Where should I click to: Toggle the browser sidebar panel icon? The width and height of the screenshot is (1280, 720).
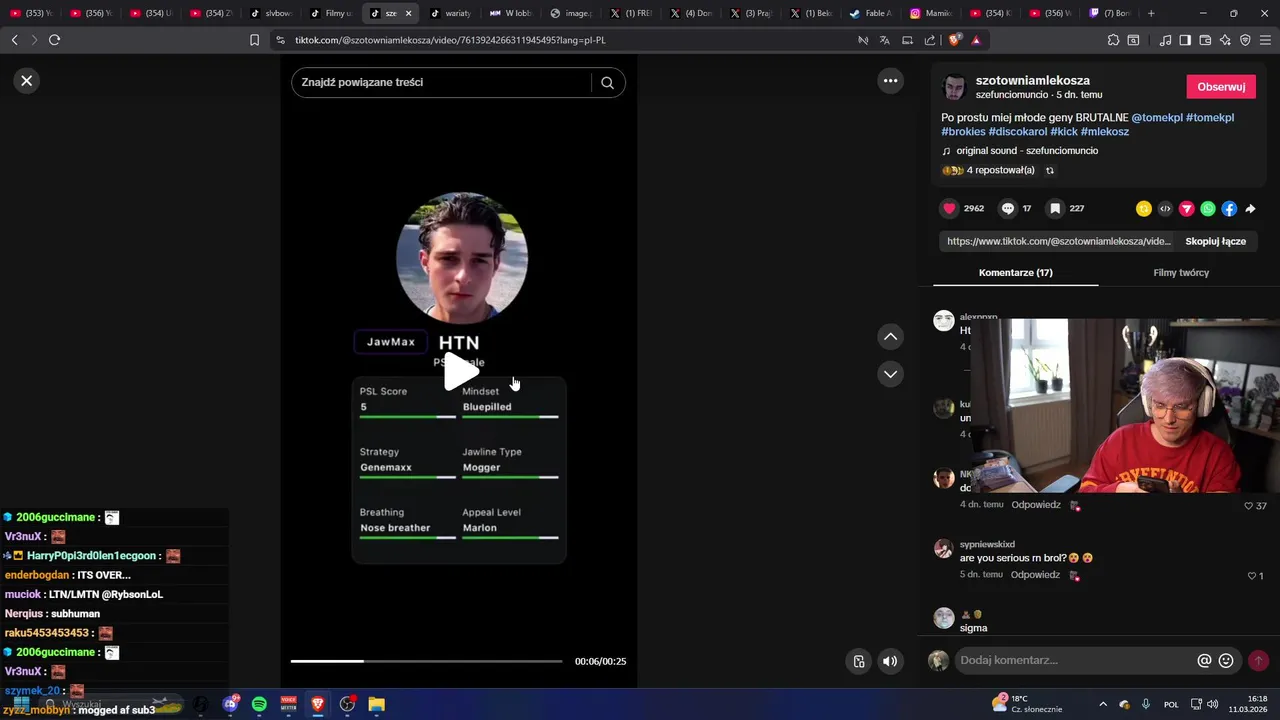point(1185,40)
